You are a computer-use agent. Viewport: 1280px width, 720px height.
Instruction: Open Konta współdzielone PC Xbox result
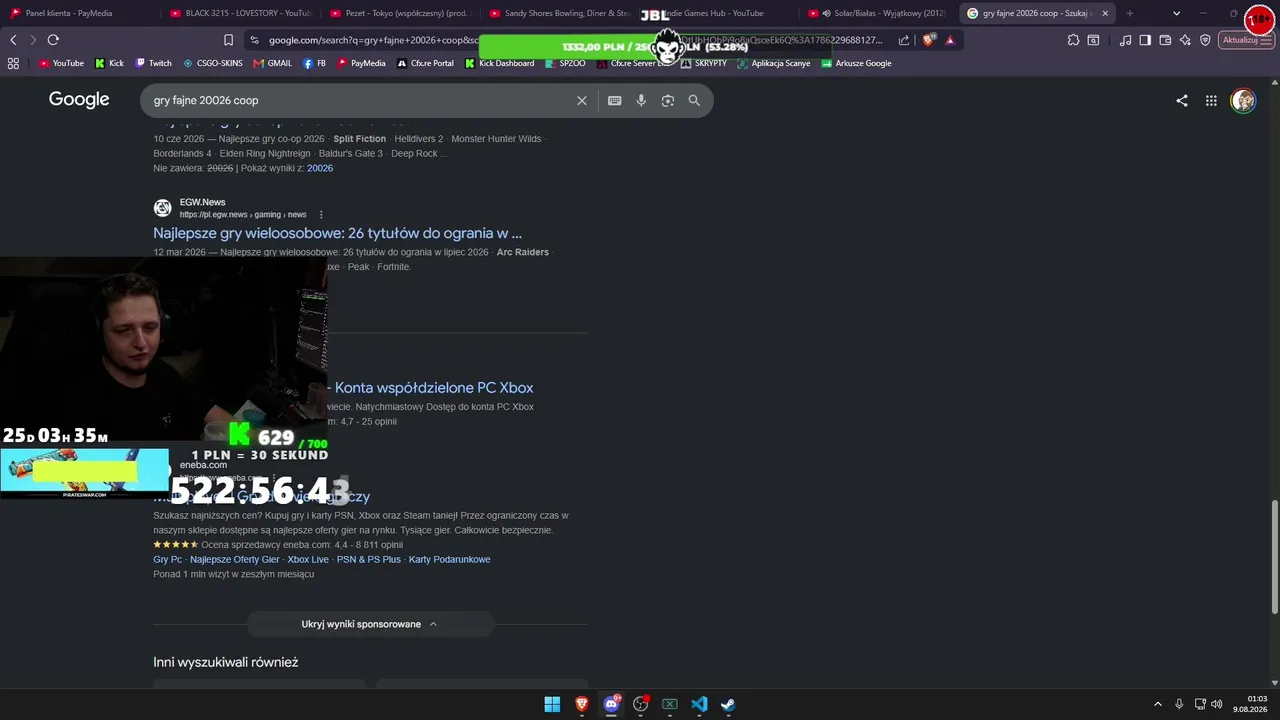(x=434, y=388)
